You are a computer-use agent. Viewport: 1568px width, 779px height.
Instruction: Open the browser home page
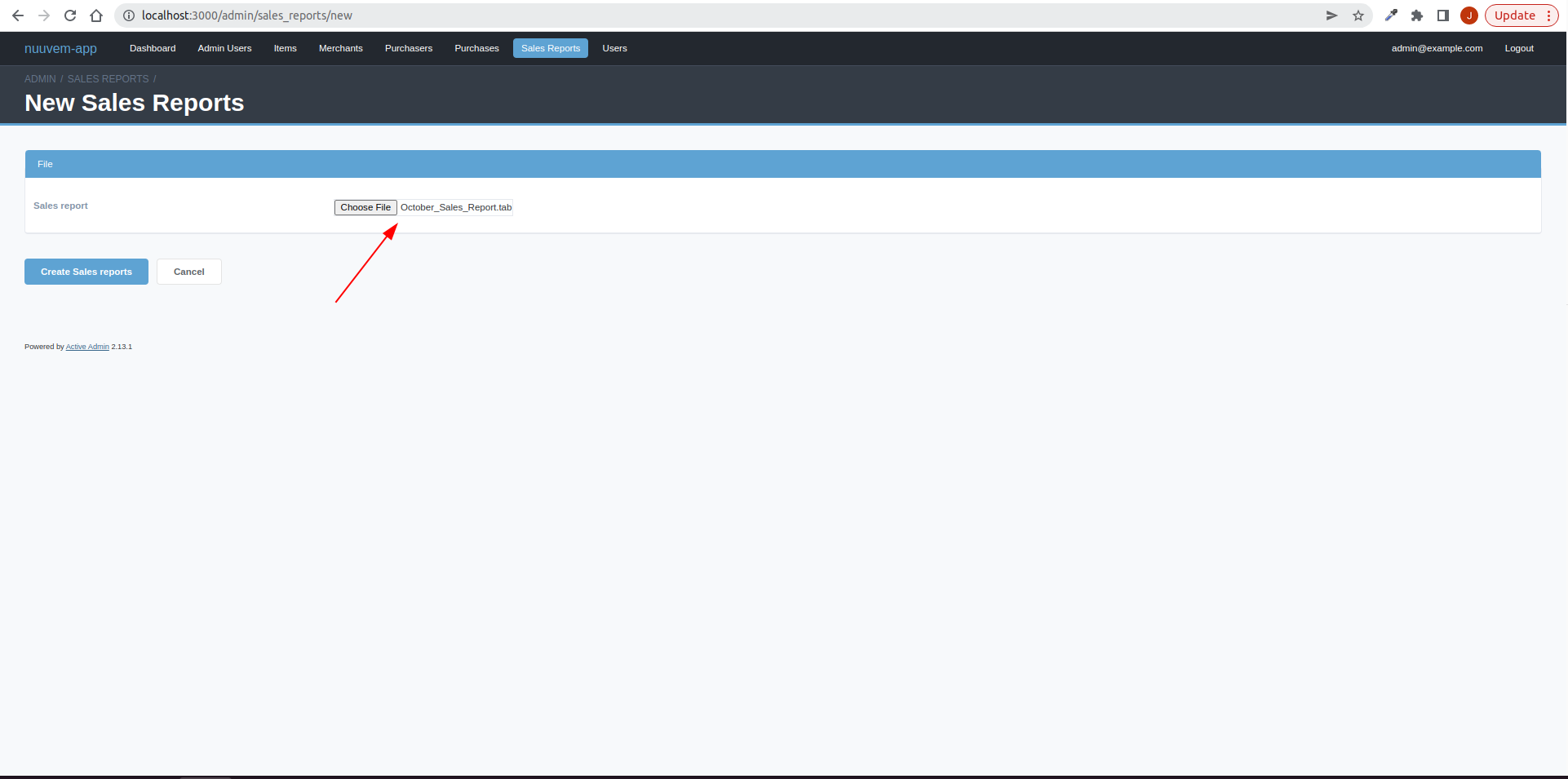click(96, 15)
